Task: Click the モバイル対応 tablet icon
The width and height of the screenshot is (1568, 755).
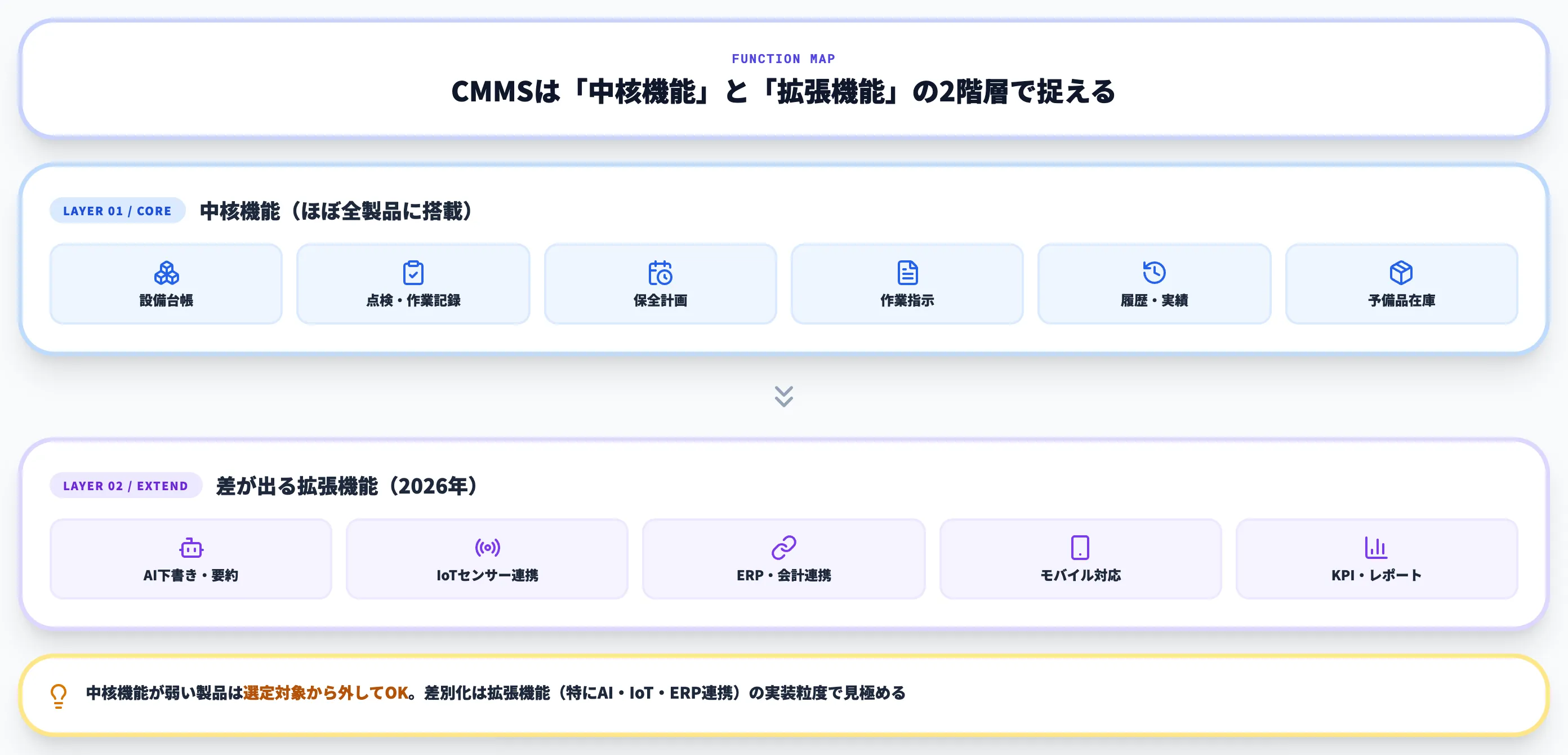Action: click(1080, 548)
